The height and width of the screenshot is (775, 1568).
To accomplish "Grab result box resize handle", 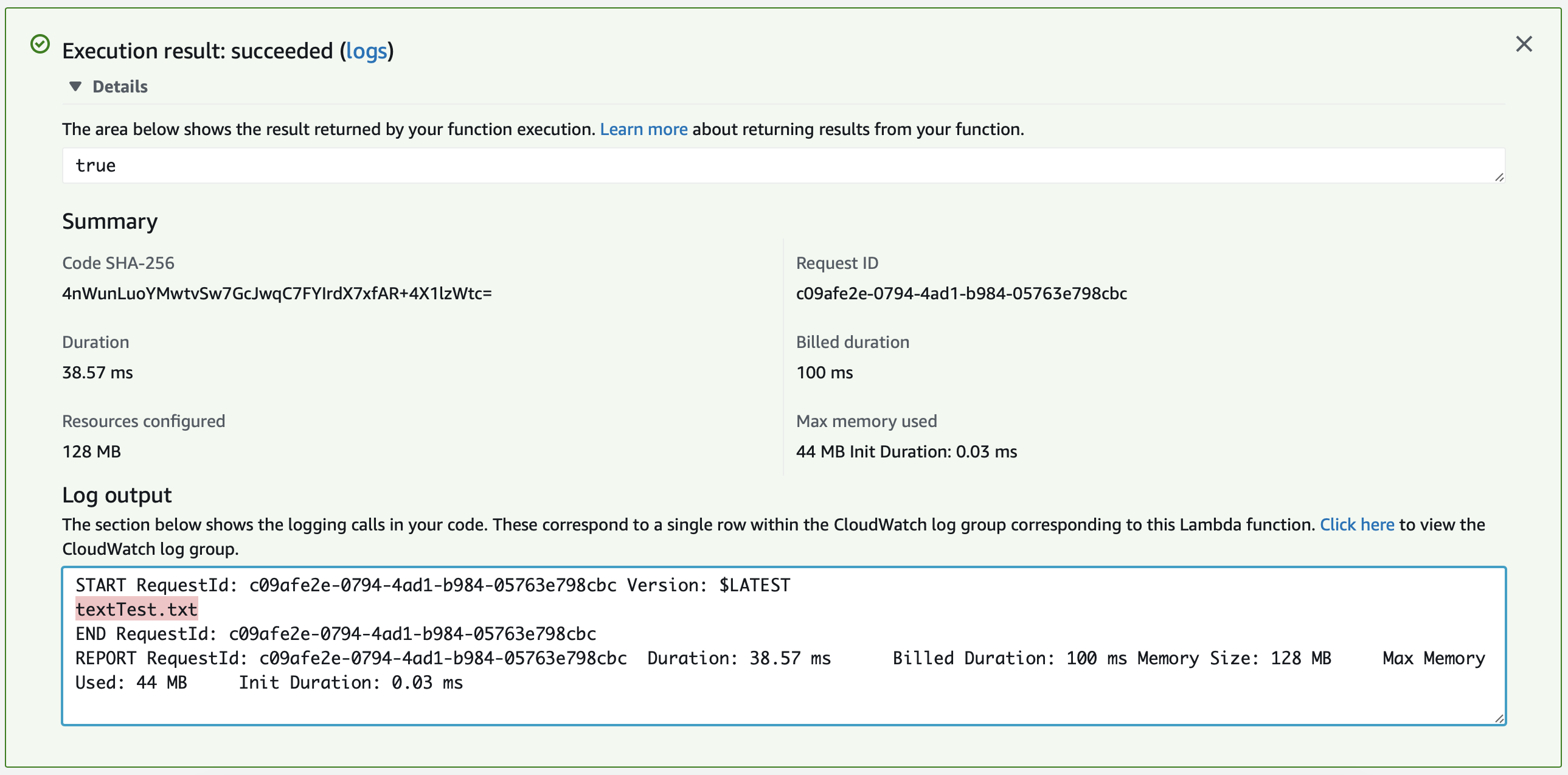I will pyautogui.click(x=1499, y=177).
